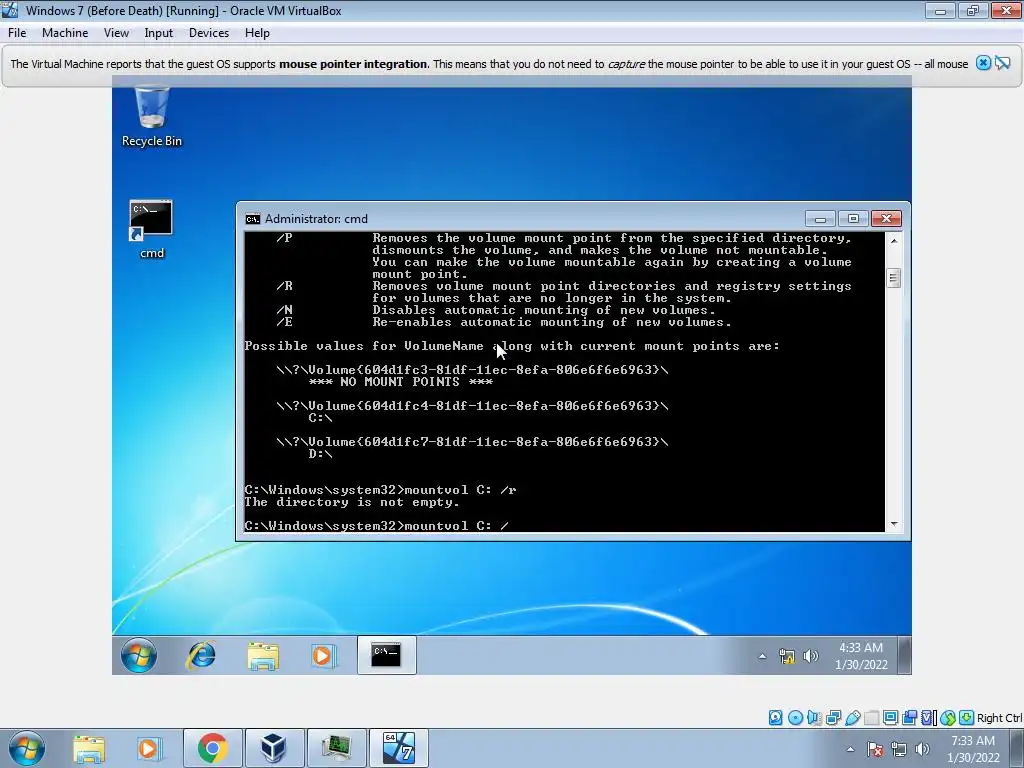Close the Administrator: cmd window
Image resolution: width=1024 pixels, height=768 pixels.
886,218
